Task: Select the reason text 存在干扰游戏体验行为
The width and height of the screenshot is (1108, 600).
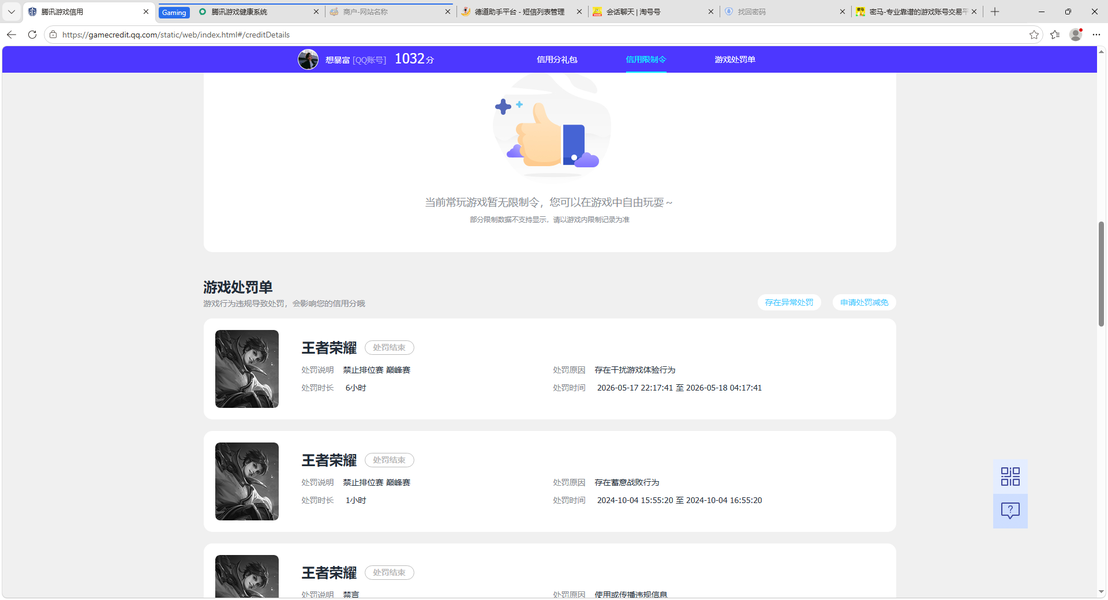Action: point(635,370)
